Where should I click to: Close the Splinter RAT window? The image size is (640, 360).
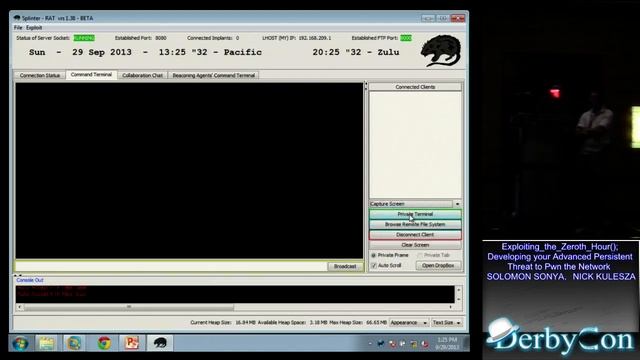point(458,18)
